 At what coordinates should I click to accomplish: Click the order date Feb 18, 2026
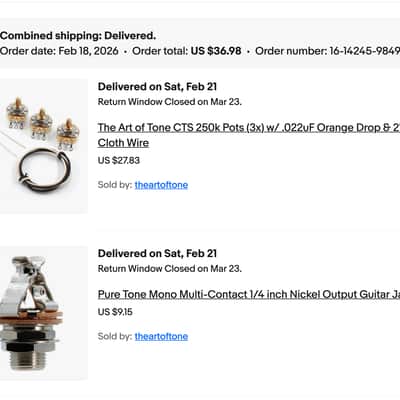point(88,51)
